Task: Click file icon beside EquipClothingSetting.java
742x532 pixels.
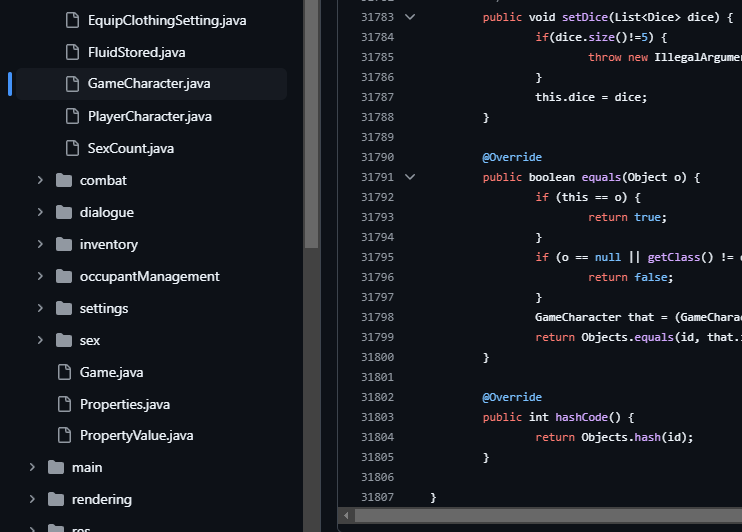Action: pos(72,20)
